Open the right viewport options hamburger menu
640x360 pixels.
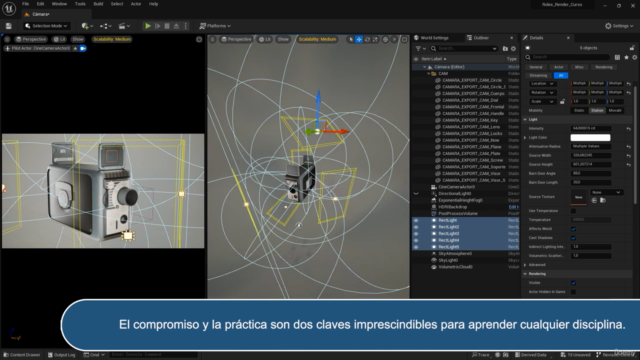213,39
